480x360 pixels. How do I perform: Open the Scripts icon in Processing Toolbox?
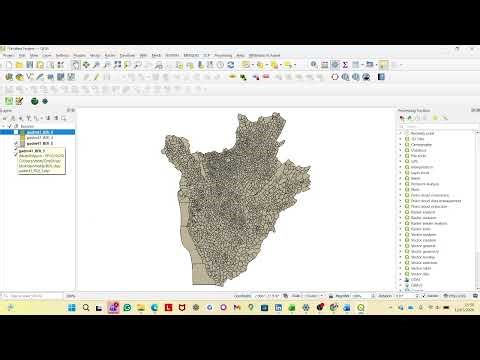(x=410, y=118)
